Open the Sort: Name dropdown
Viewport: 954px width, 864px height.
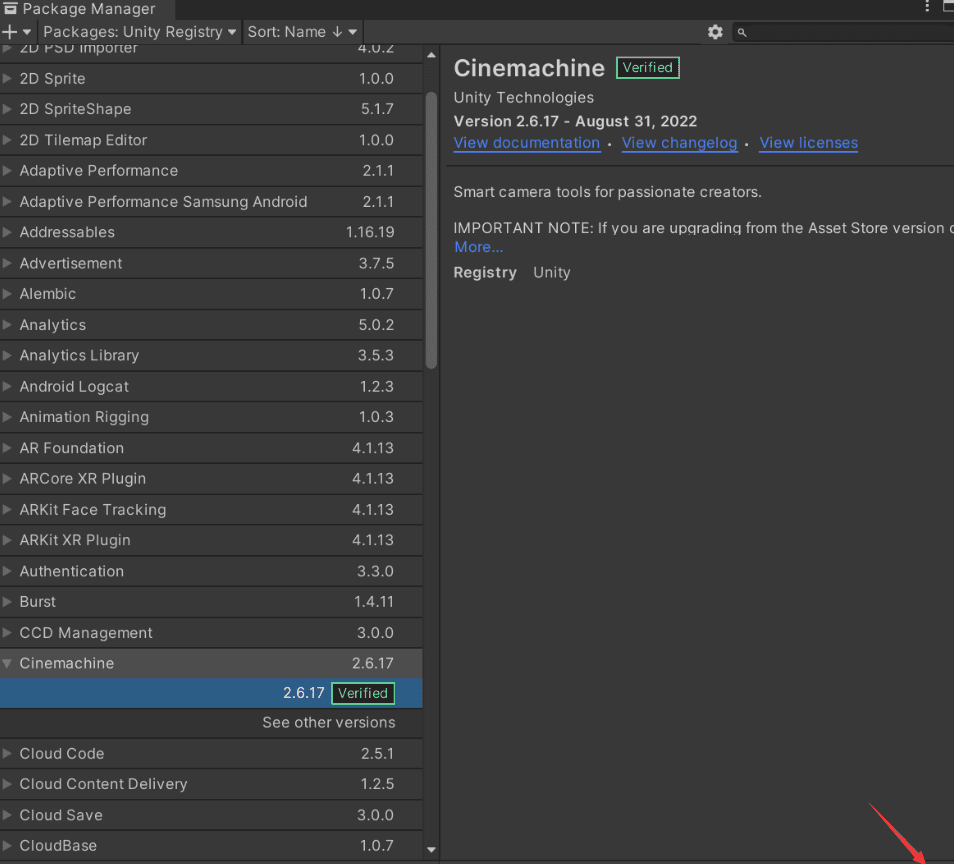(x=301, y=32)
